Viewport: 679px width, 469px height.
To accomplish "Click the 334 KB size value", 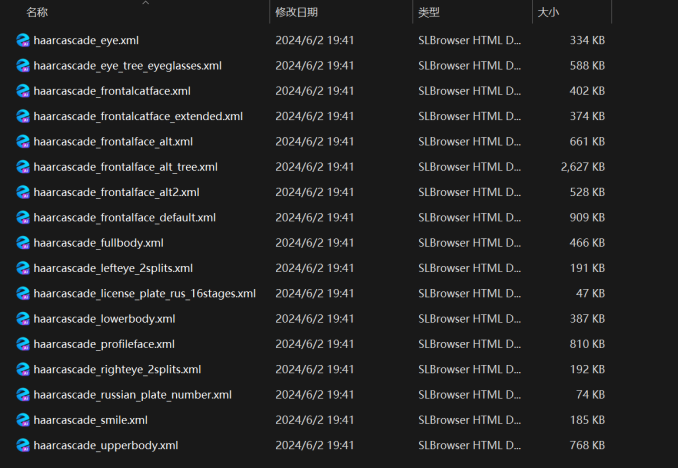I will (587, 40).
